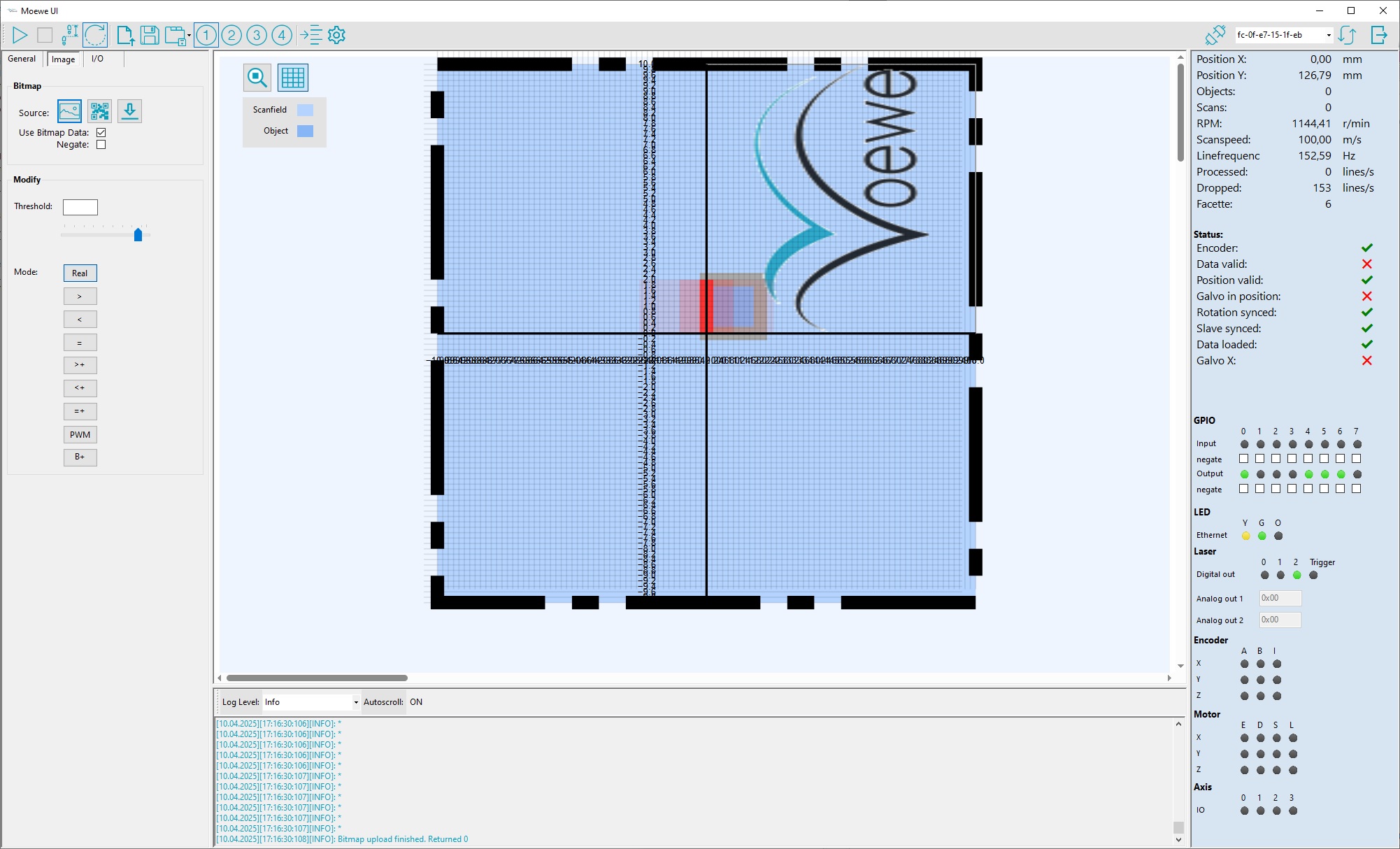Check GPIO Output negate box 0
The width and height of the screenshot is (1400, 849).
(1244, 489)
